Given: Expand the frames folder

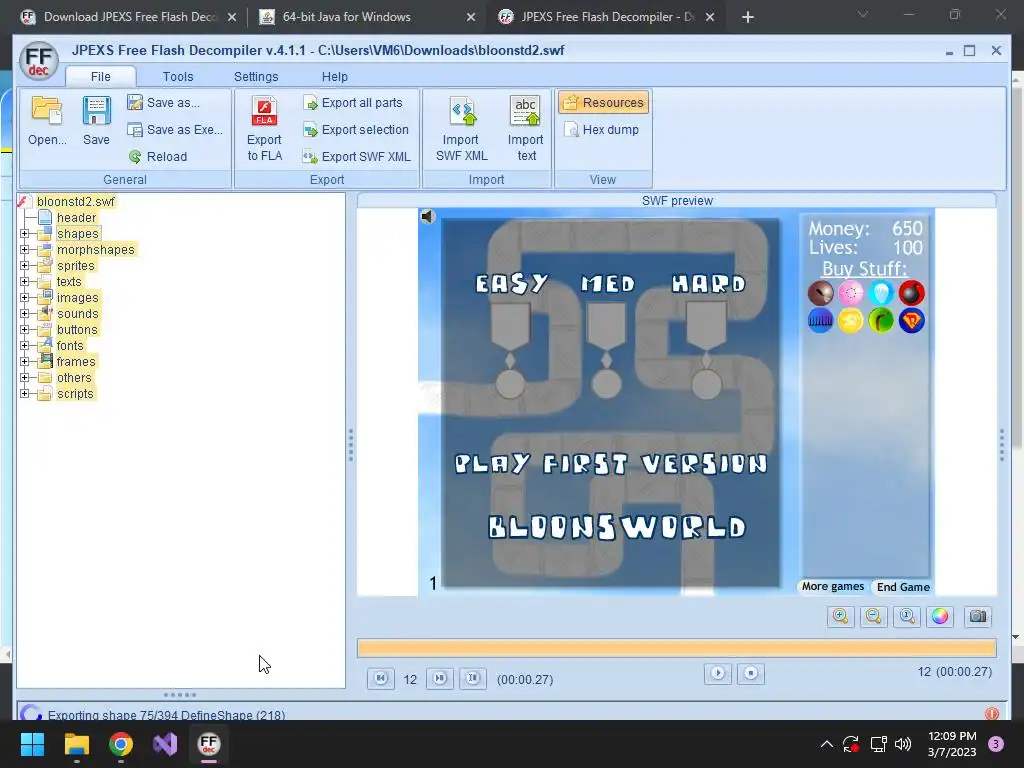Looking at the screenshot, I should point(24,362).
